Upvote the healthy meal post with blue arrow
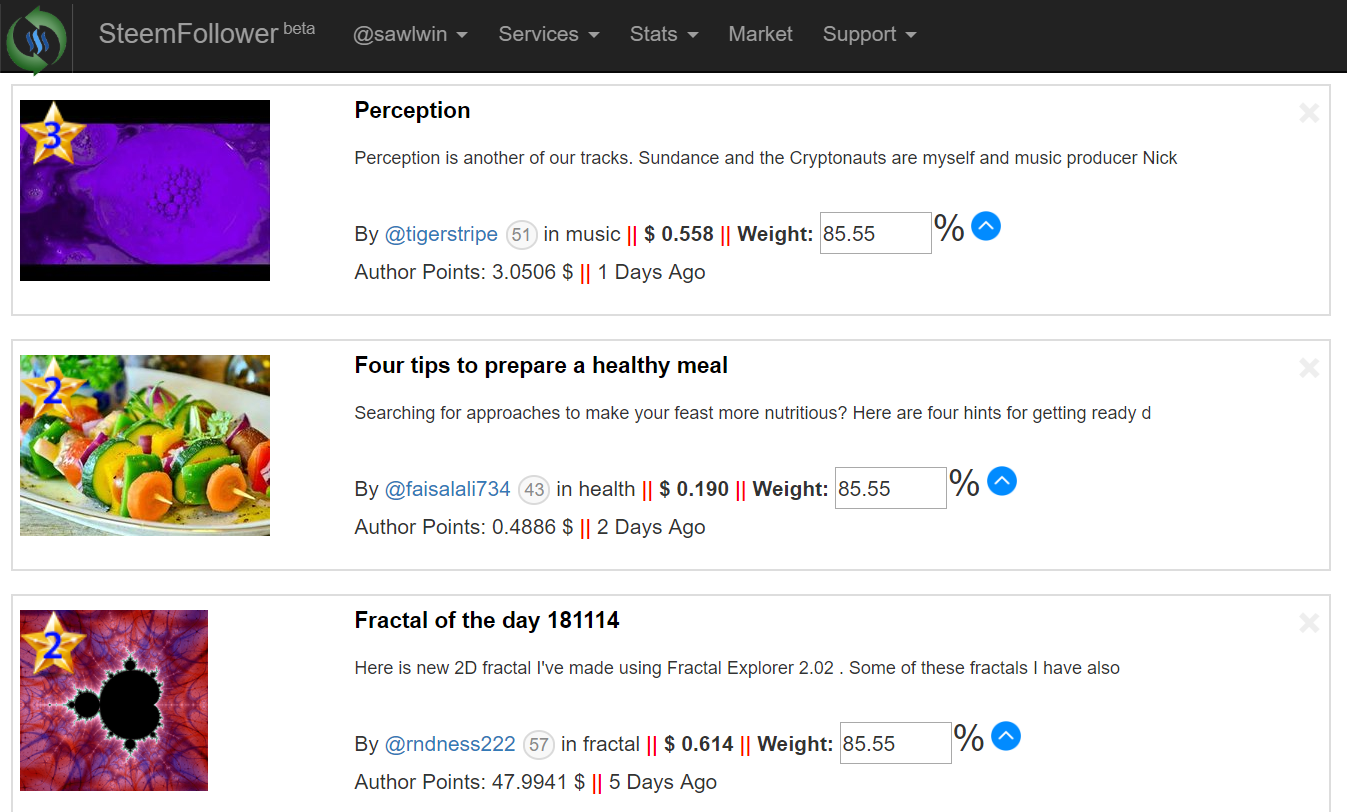 (x=1001, y=482)
